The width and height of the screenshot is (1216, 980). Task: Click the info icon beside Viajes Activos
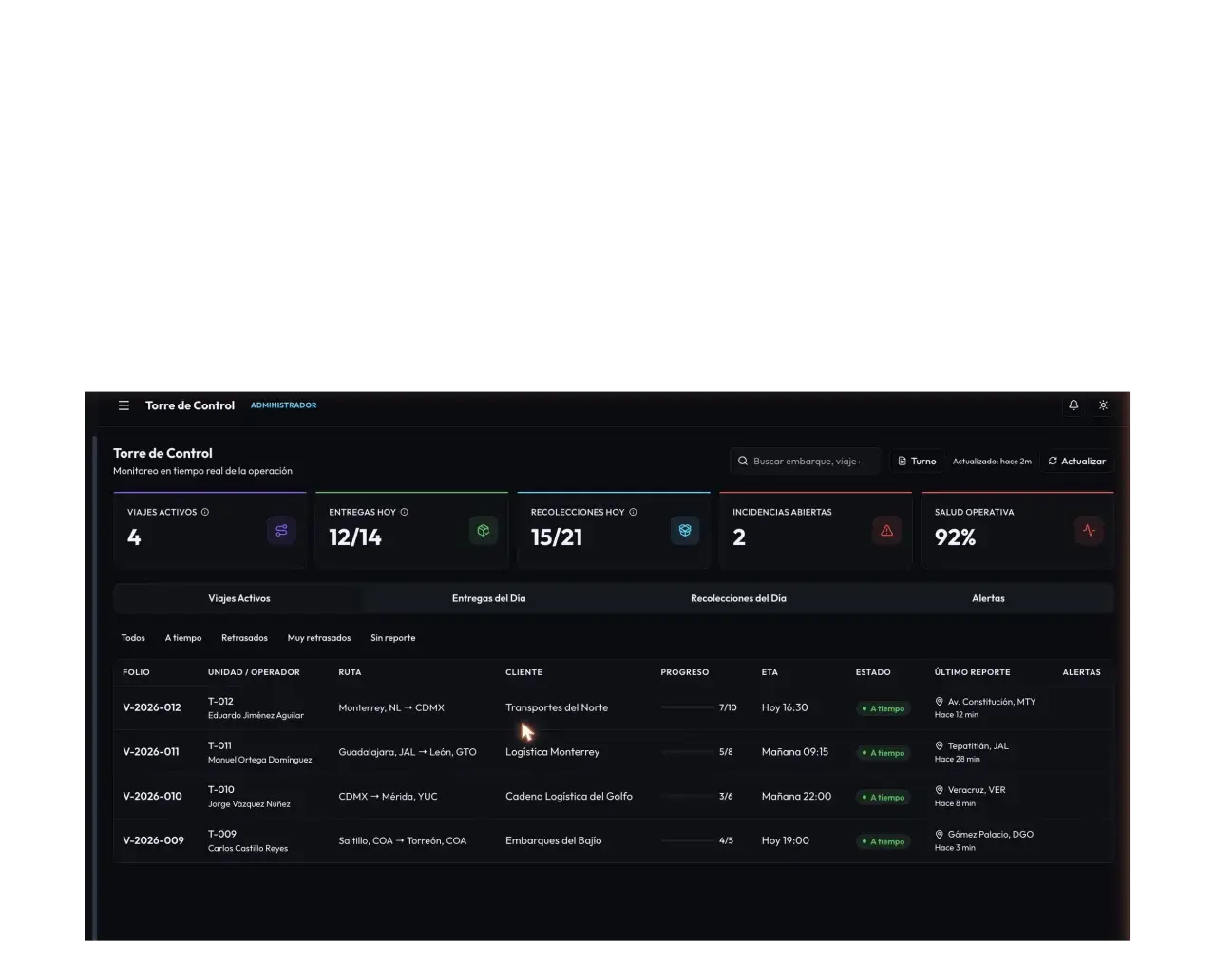[x=205, y=512]
